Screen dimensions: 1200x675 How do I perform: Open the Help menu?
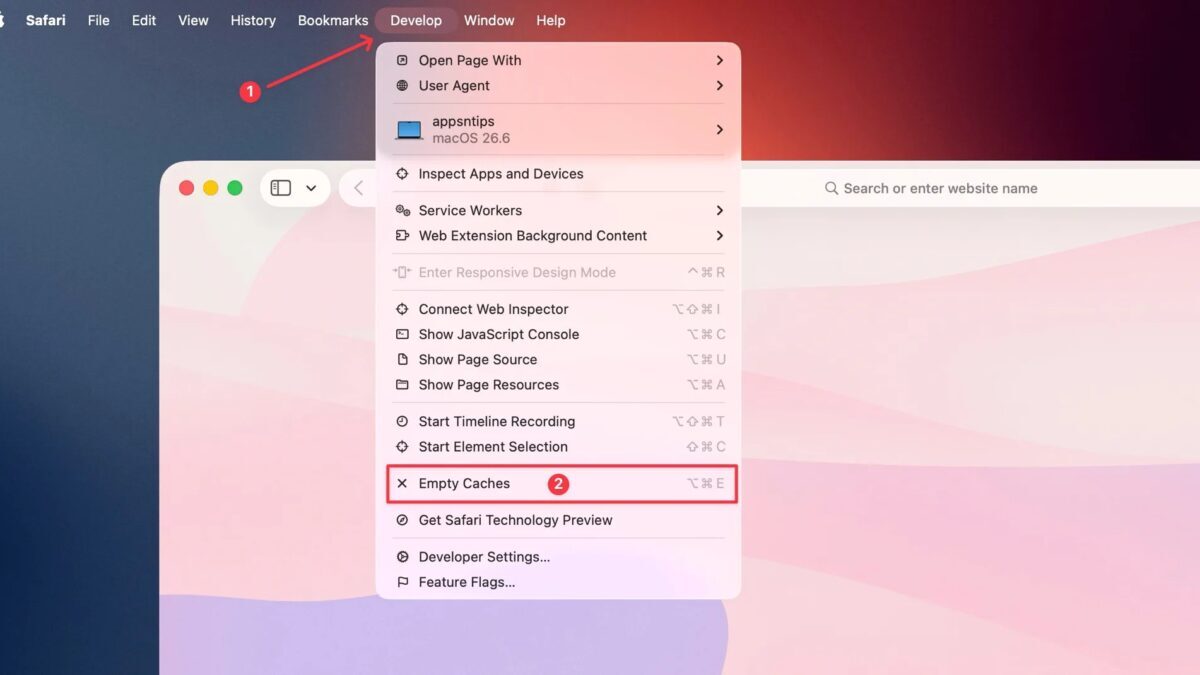[x=551, y=20]
